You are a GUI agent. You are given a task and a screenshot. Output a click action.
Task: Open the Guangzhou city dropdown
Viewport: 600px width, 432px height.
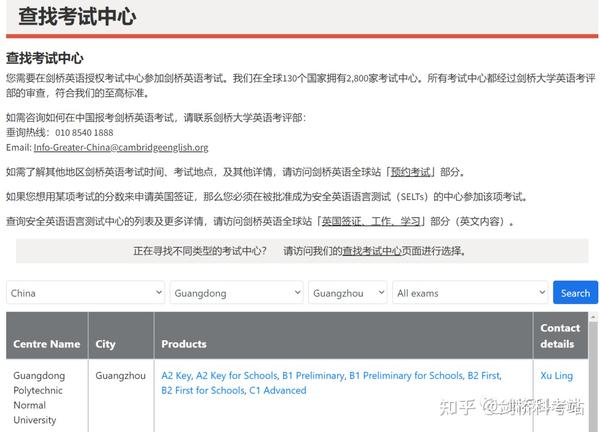[346, 293]
